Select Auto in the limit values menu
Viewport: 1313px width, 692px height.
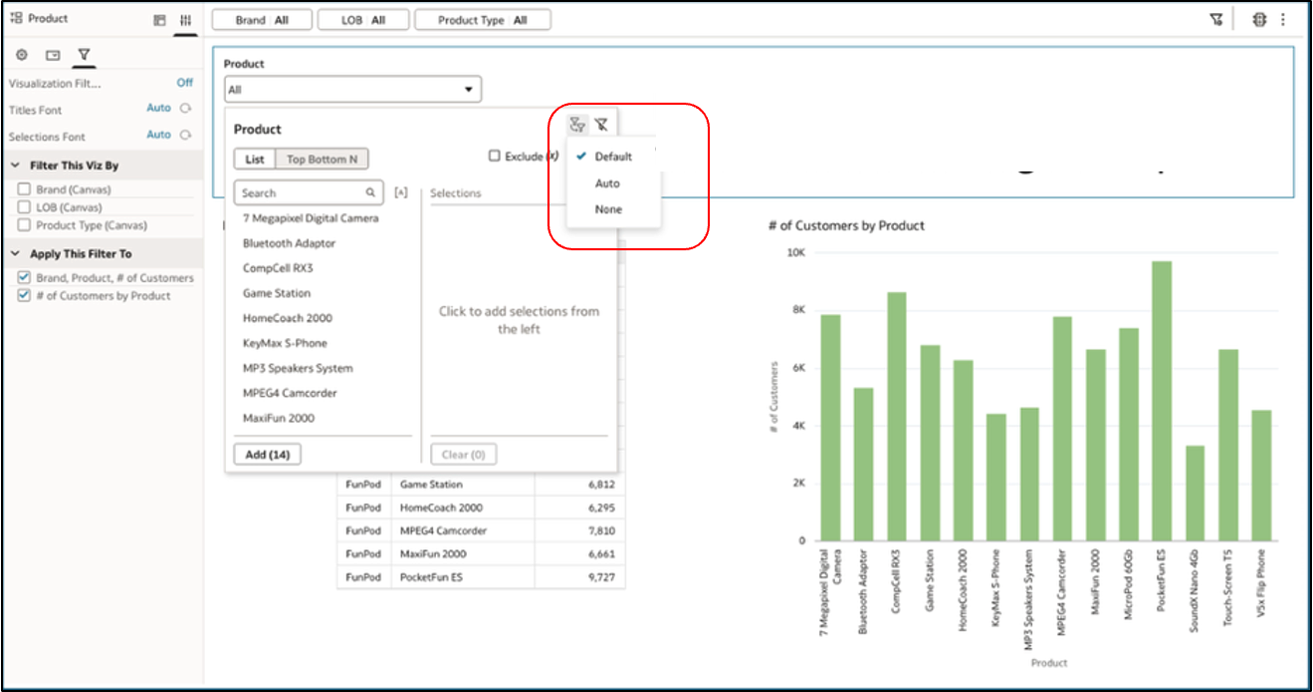coord(607,184)
